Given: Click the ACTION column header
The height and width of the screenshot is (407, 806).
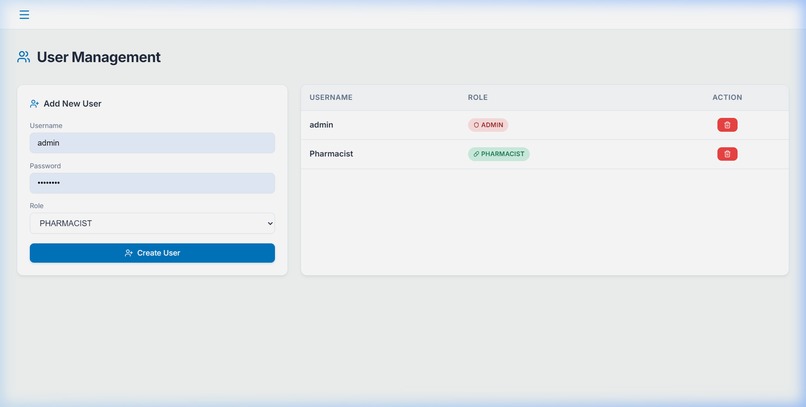Looking at the screenshot, I should (727, 97).
